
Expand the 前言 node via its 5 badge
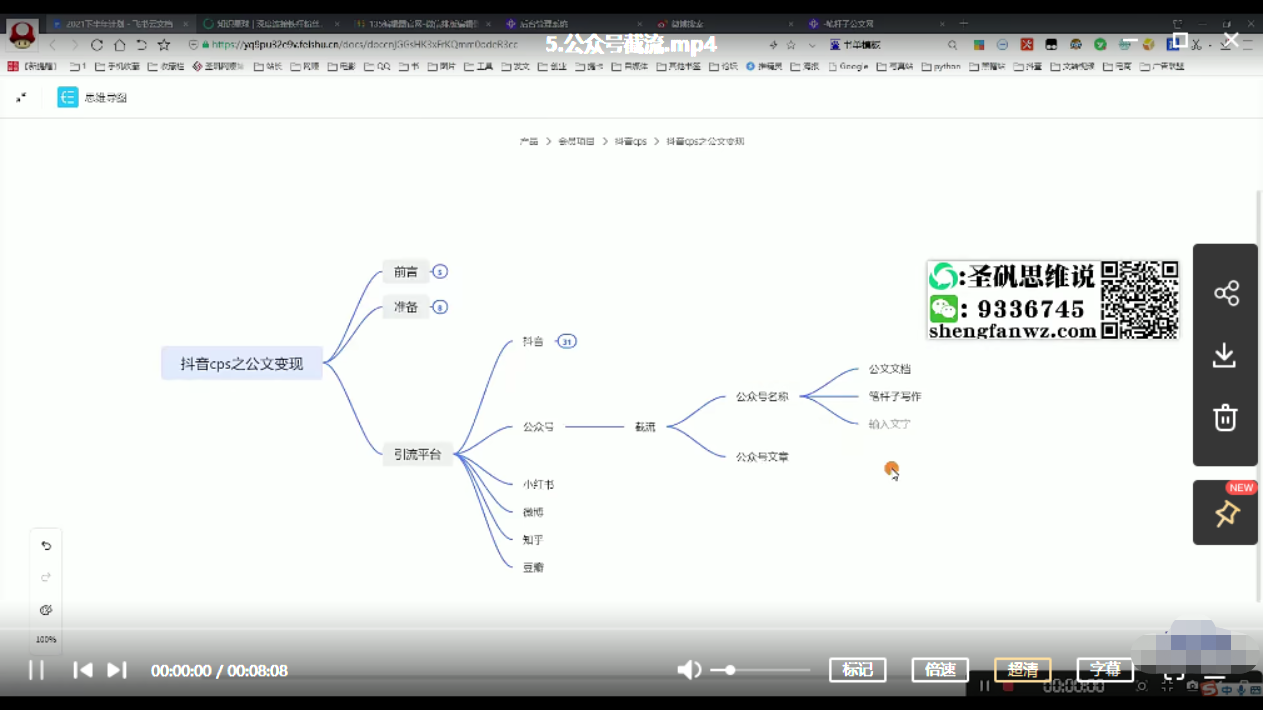point(440,272)
